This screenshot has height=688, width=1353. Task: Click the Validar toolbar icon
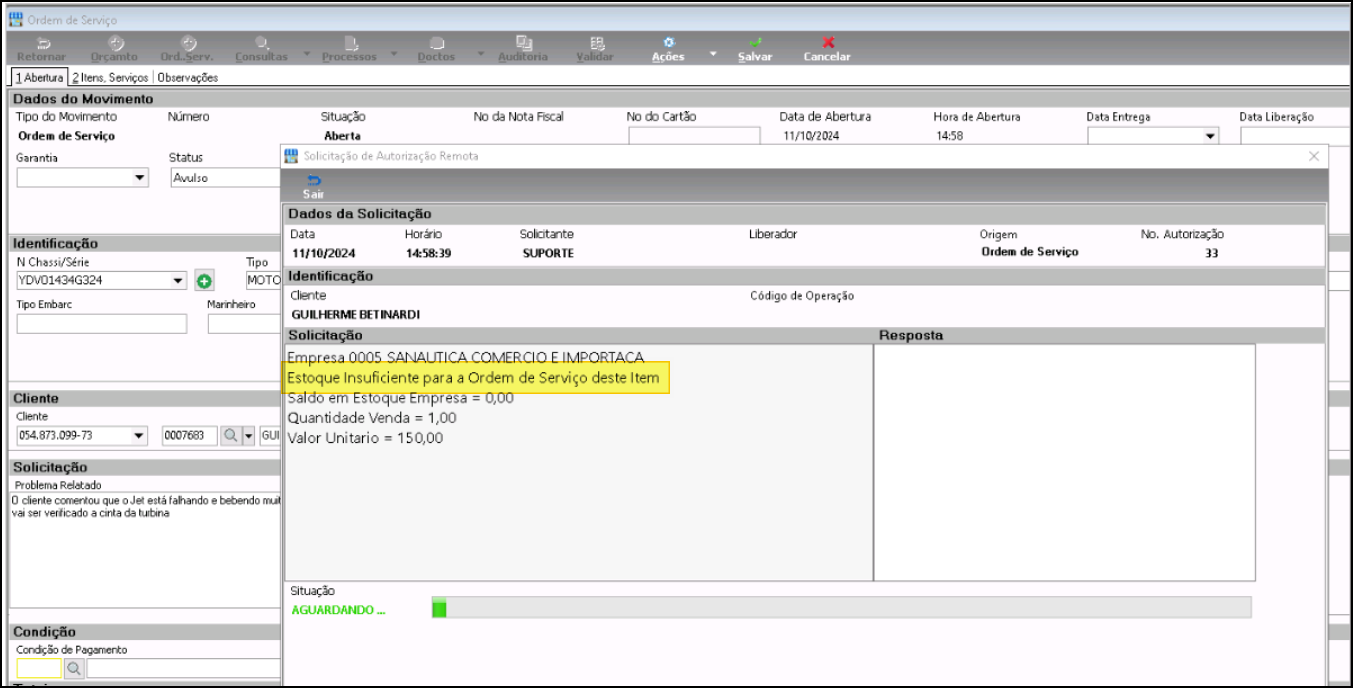pos(596,43)
